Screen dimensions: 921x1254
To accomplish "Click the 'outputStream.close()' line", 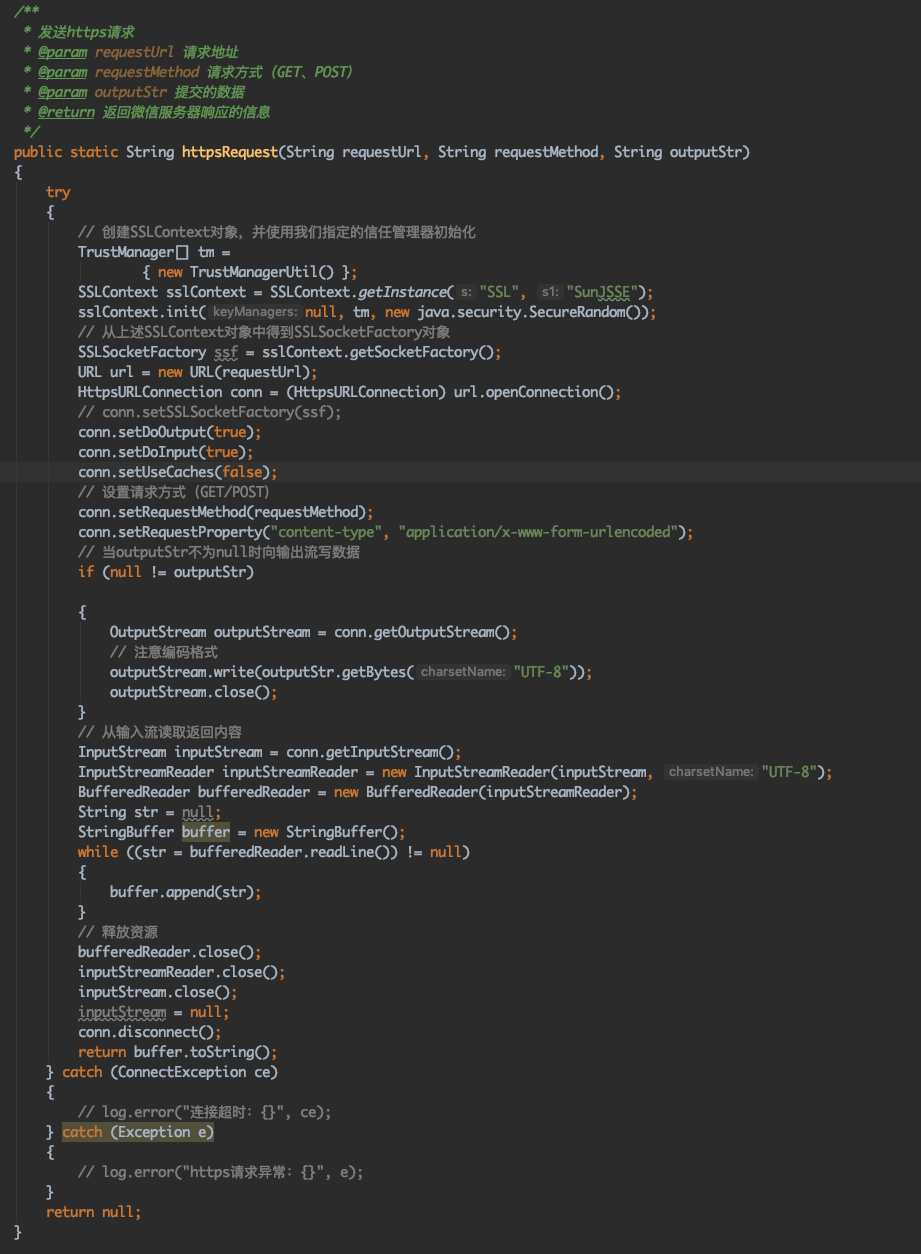I will 194,692.
